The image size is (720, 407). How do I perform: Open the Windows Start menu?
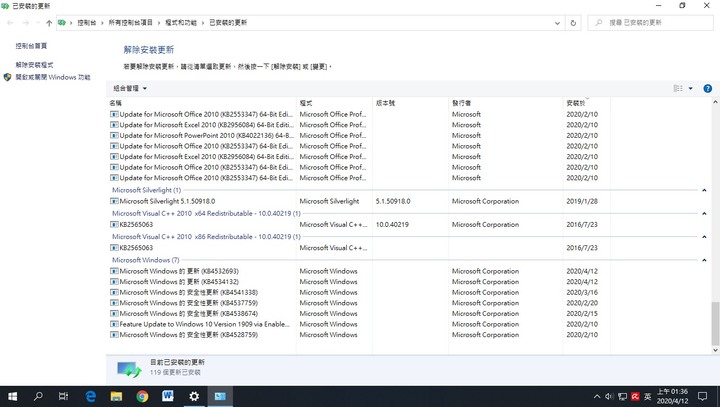(12, 396)
